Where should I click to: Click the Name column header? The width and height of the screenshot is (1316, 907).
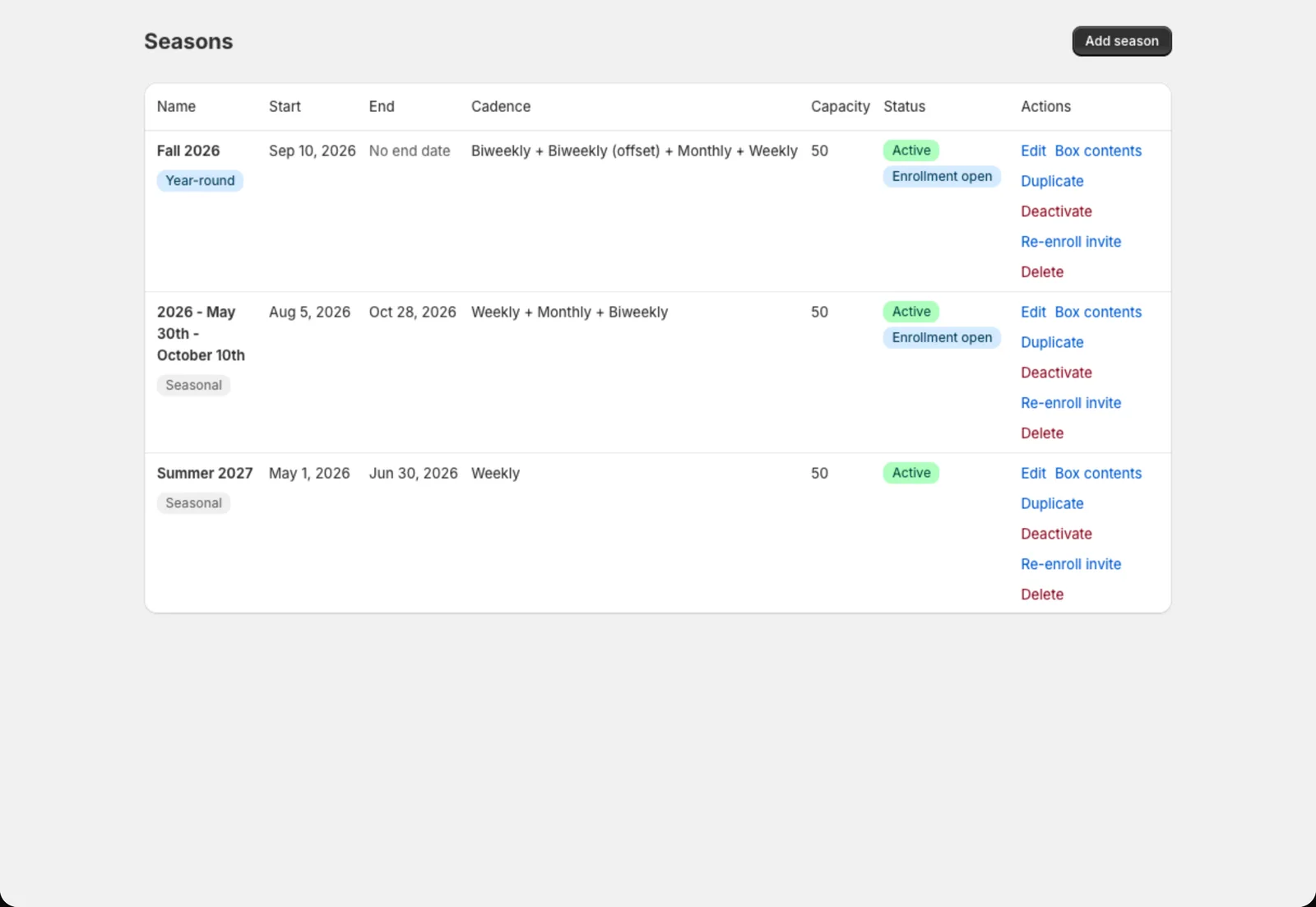tap(176, 106)
